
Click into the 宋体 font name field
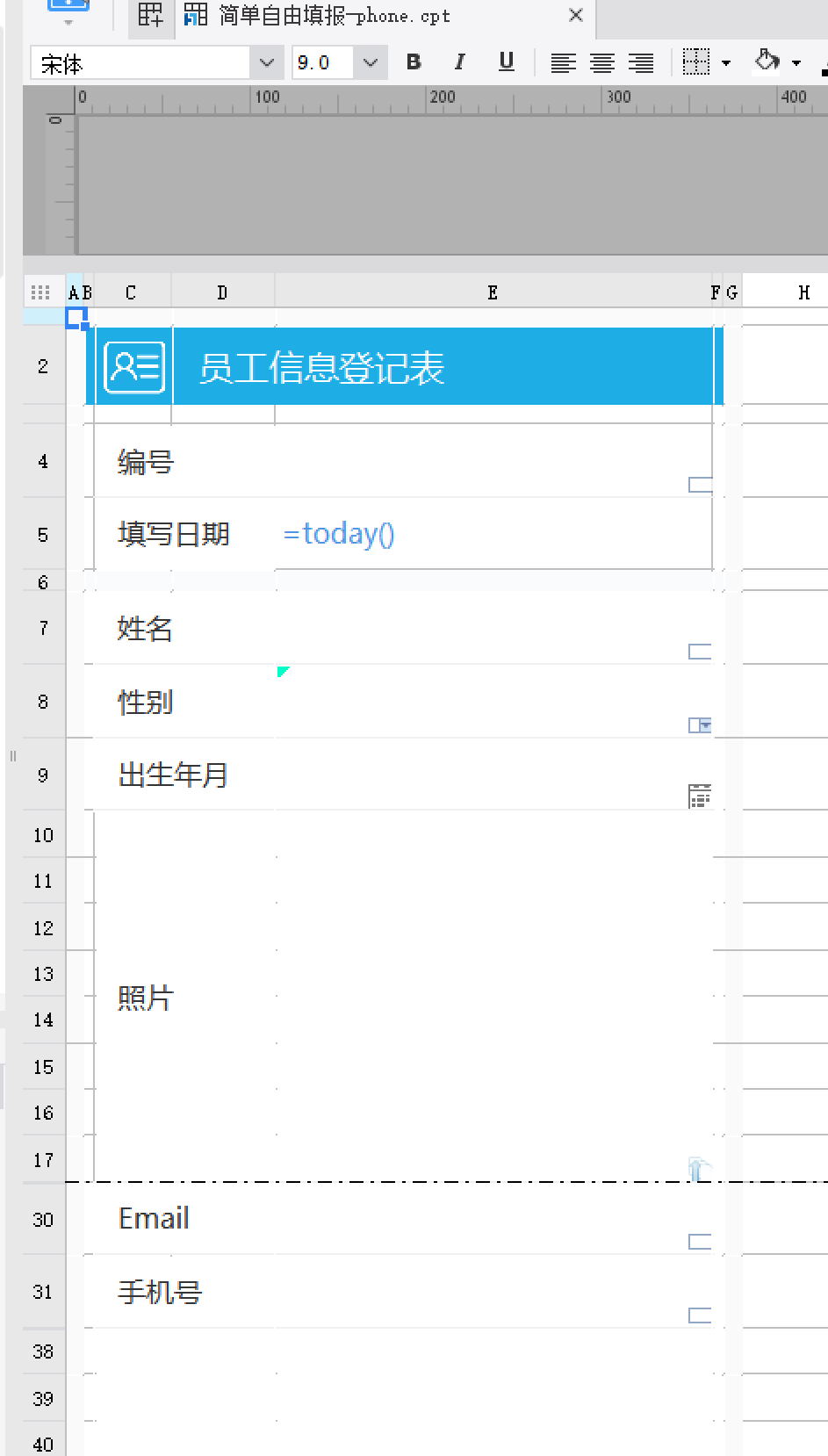140,62
